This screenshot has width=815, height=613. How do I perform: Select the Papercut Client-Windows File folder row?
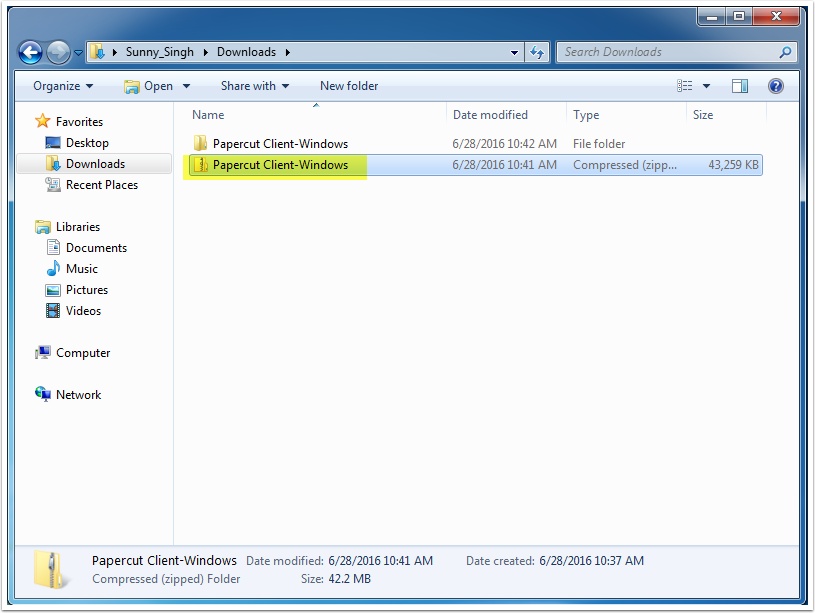(476, 144)
